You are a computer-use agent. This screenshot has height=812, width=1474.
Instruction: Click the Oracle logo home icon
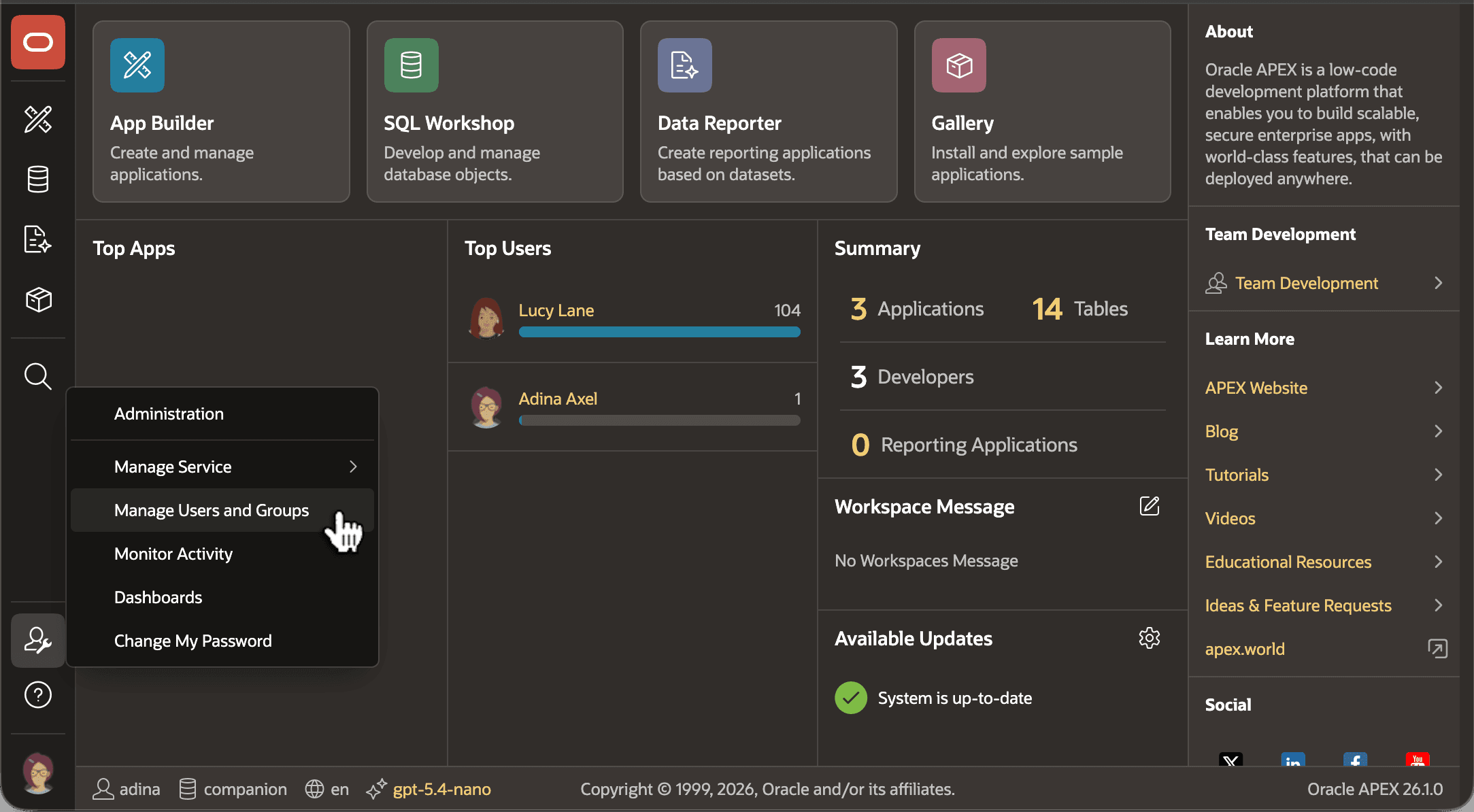(38, 42)
